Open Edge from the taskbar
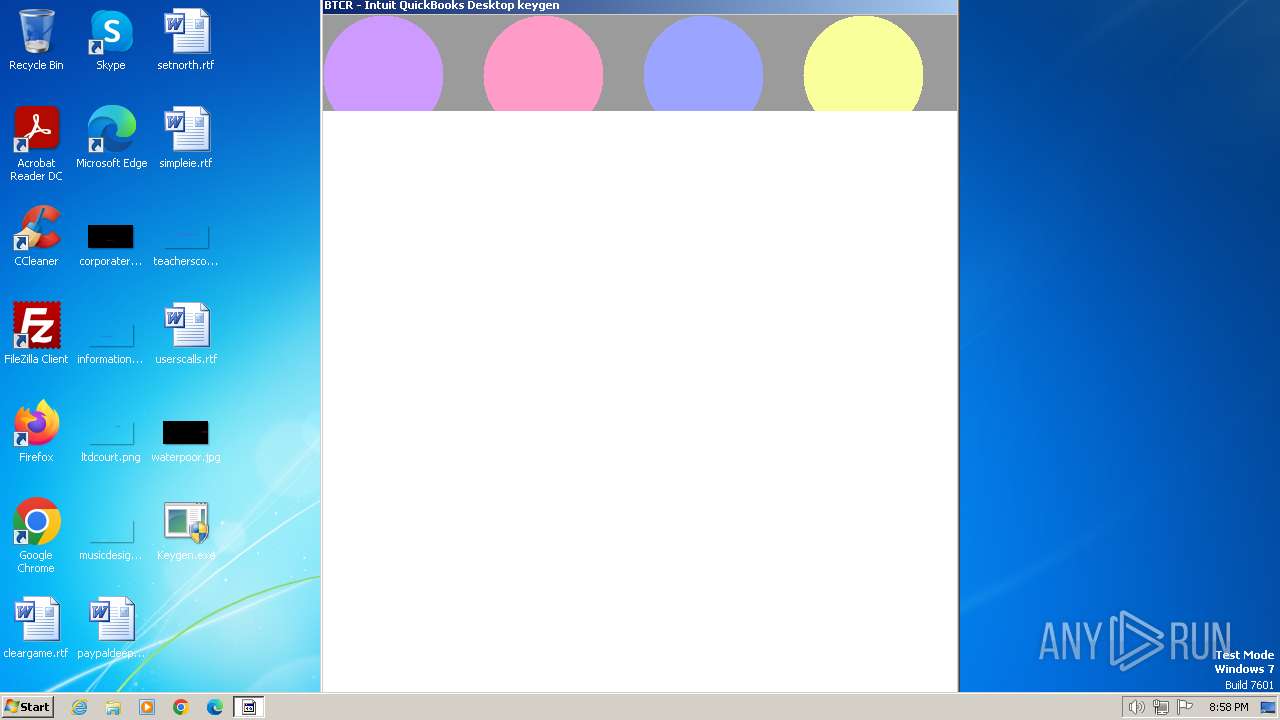 click(215, 707)
